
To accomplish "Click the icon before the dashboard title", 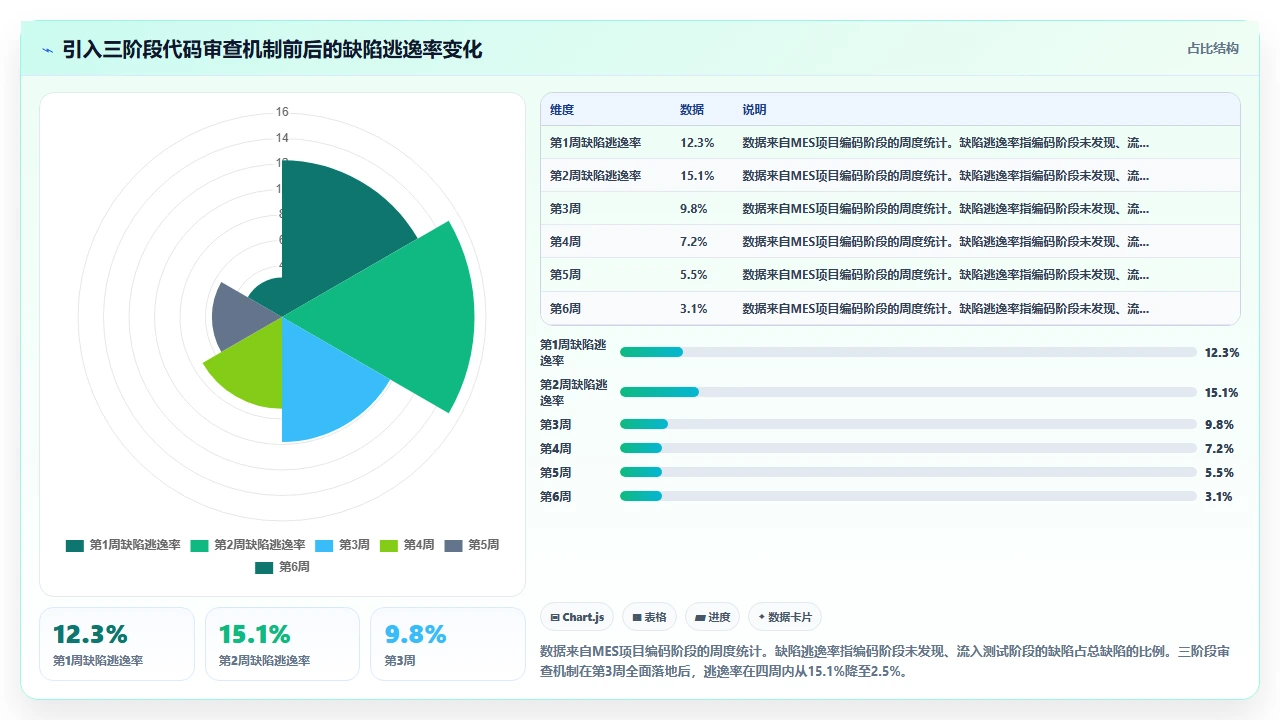I will click(47, 50).
